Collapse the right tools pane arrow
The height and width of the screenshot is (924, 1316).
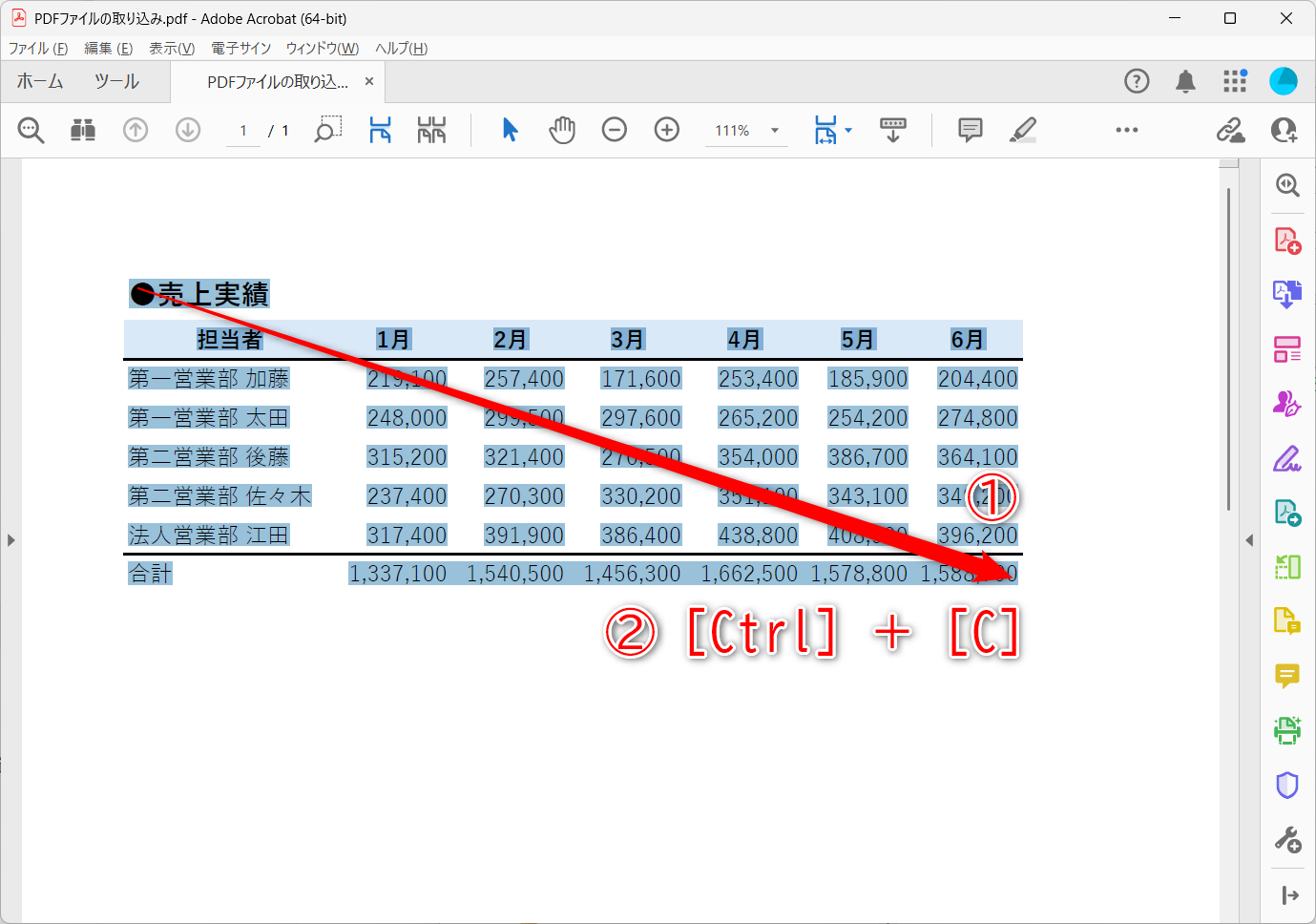pyautogui.click(x=1290, y=894)
